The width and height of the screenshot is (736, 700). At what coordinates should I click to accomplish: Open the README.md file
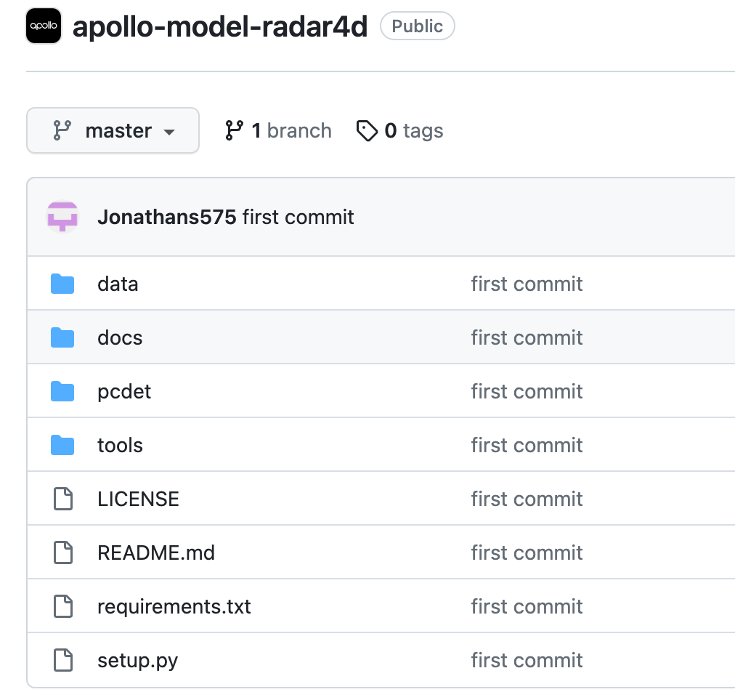(x=156, y=553)
